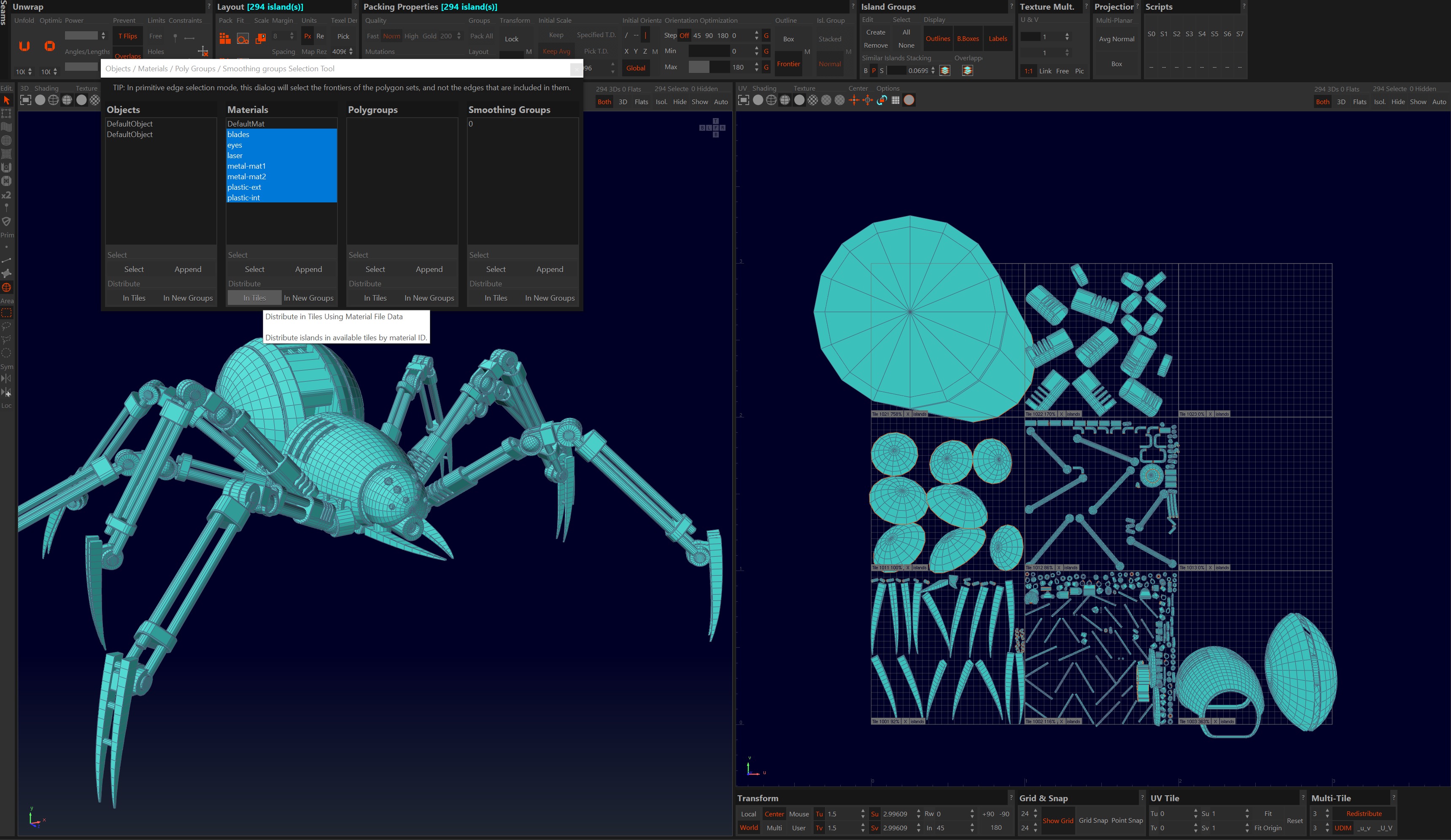The height and width of the screenshot is (840, 1451).
Task: Click the UV Options orange circle icon
Action: coord(909,100)
